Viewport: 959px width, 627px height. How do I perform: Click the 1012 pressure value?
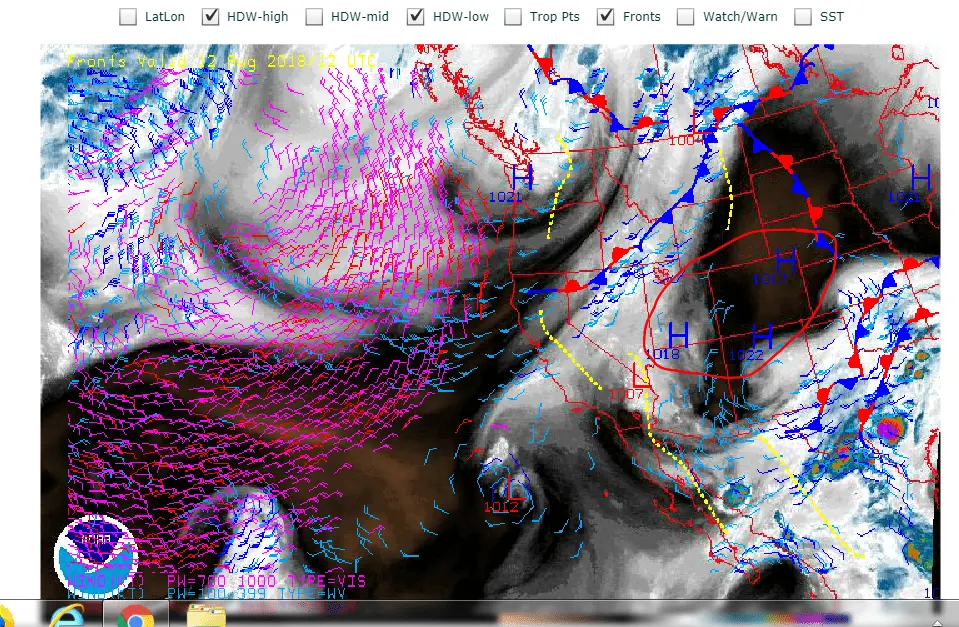501,507
